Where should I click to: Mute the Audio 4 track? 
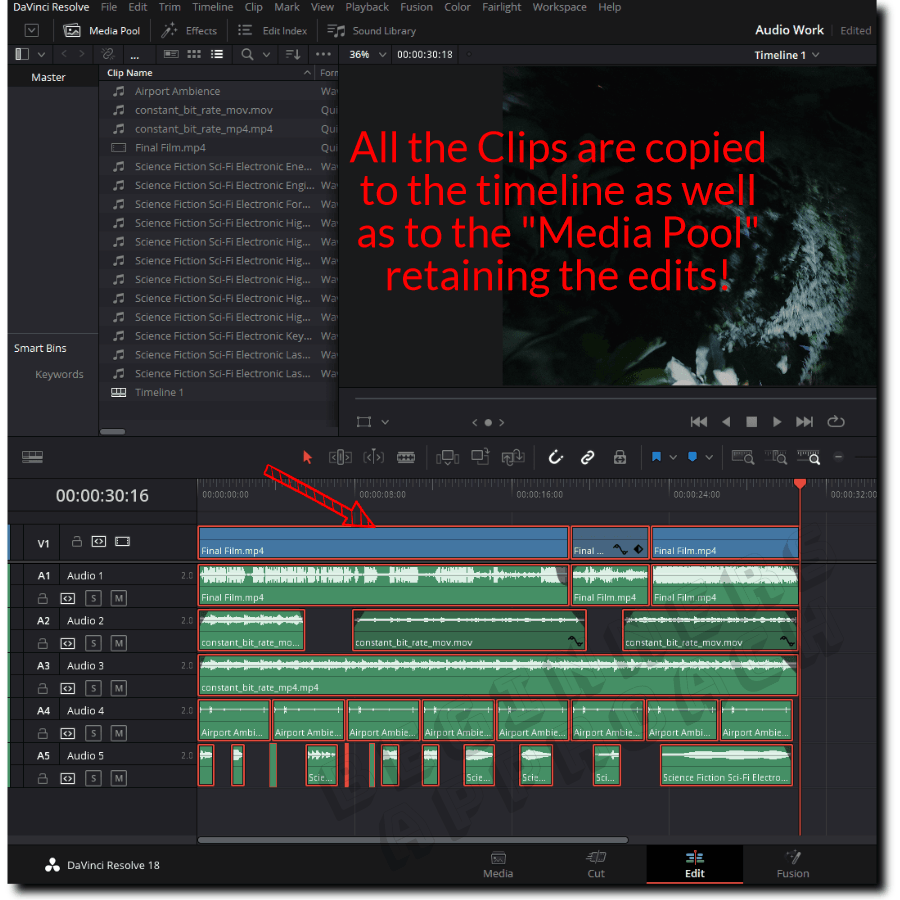(x=119, y=733)
